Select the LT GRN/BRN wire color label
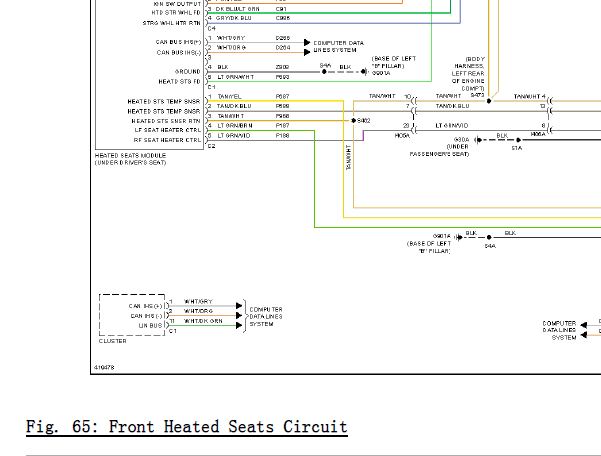The height and width of the screenshot is (456, 601). (235, 125)
